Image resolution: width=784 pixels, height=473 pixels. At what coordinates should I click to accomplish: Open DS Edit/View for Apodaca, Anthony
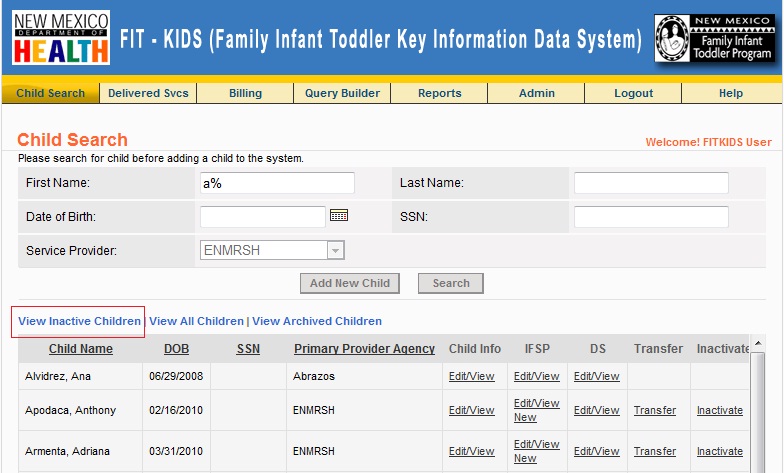tap(596, 410)
